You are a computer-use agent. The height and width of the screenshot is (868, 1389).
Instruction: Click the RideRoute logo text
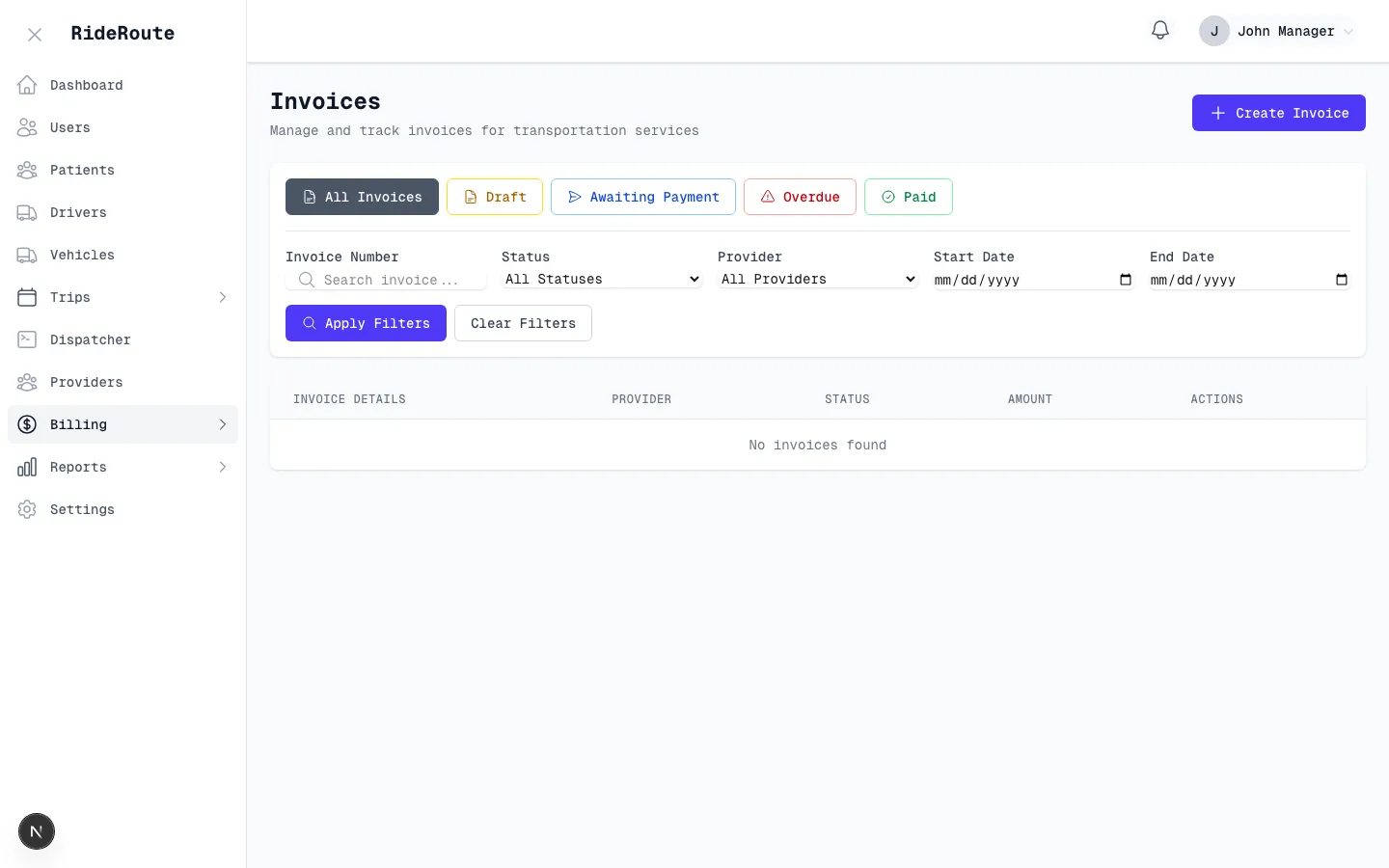click(123, 33)
